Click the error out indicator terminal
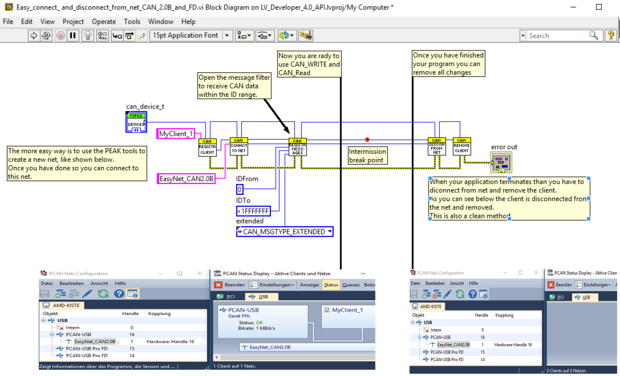 (x=501, y=163)
